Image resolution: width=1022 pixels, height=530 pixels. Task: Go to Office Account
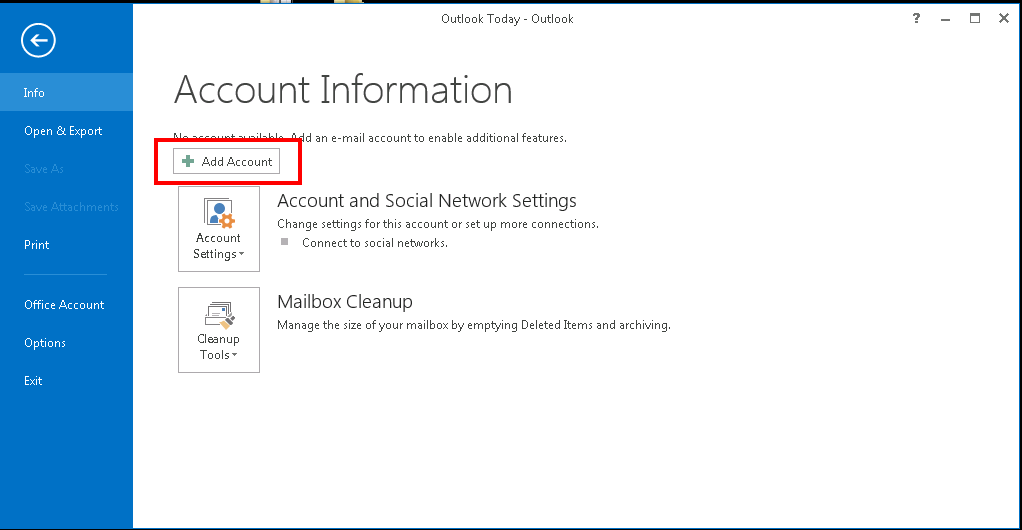click(x=66, y=304)
